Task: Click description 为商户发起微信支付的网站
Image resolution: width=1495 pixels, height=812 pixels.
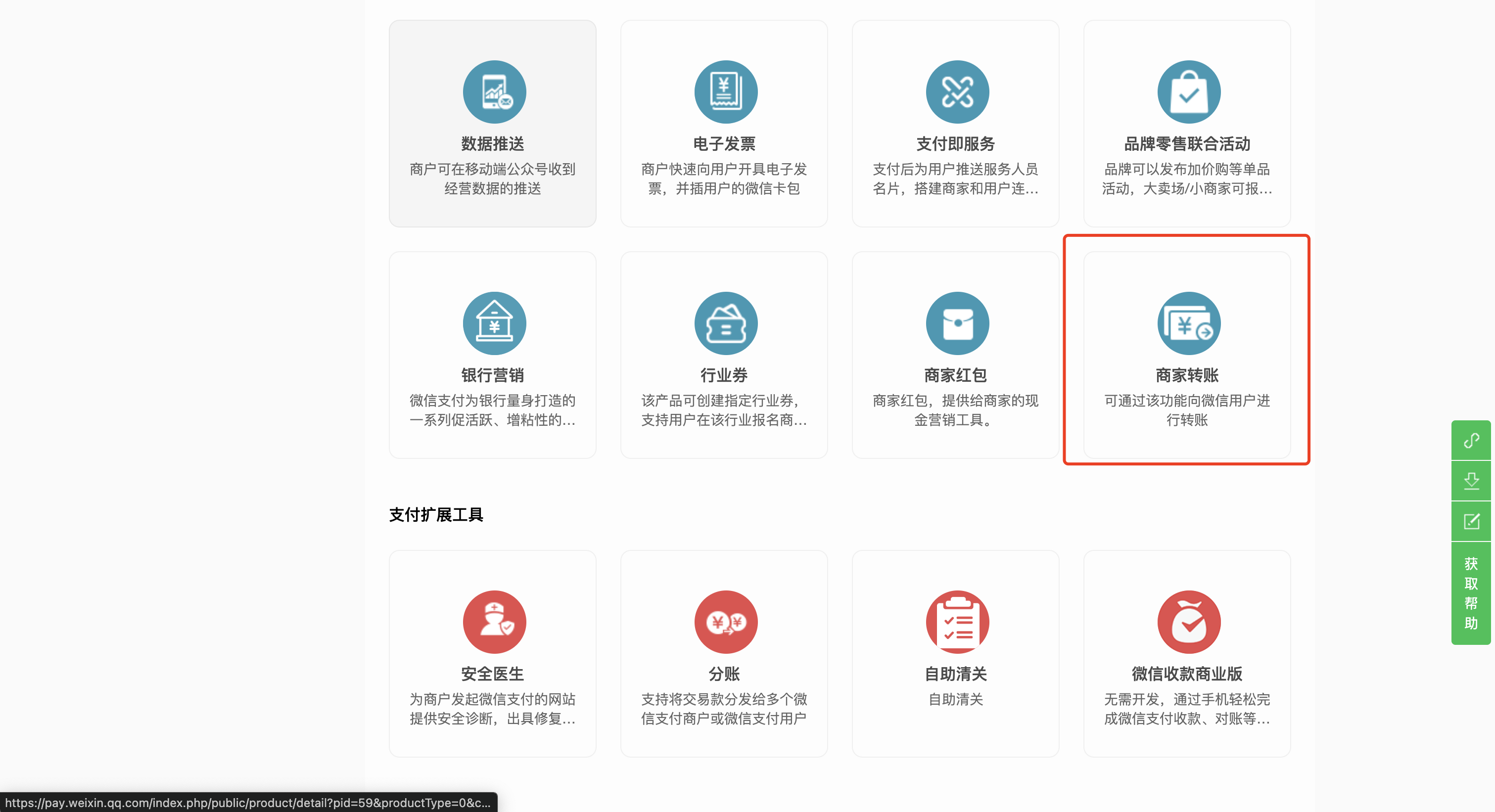Action: tap(492, 709)
